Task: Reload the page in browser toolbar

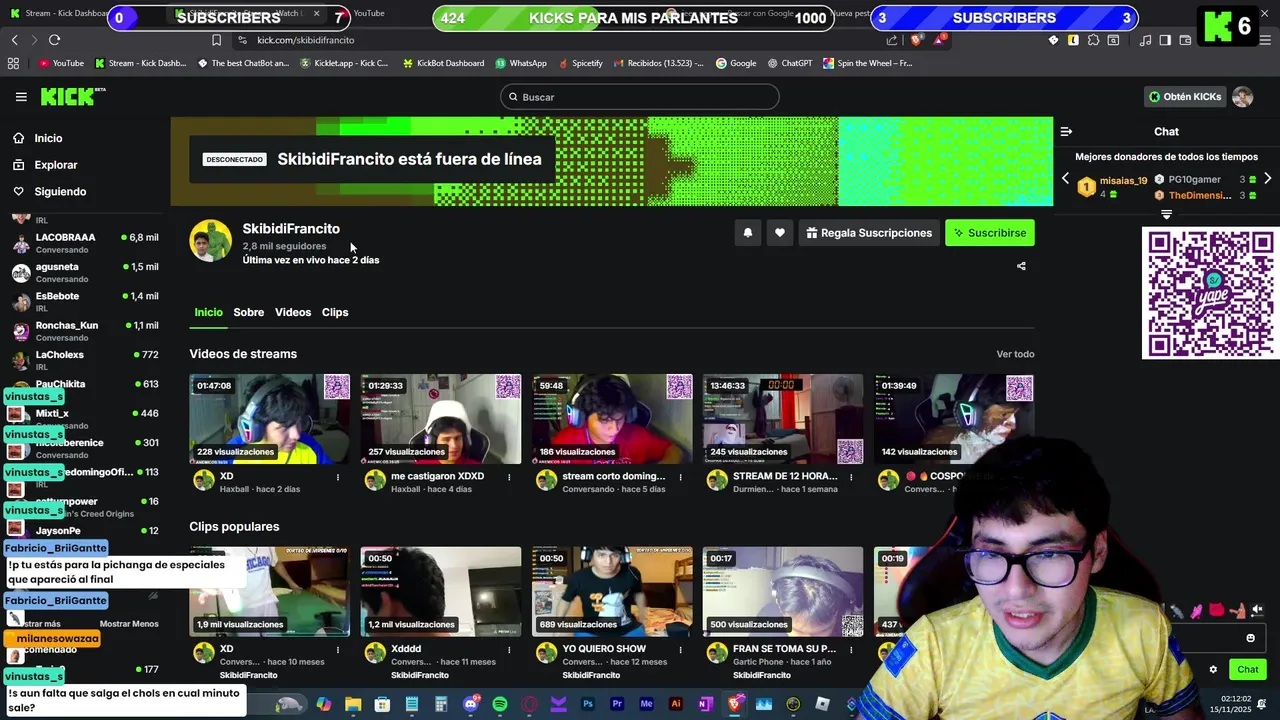Action: click(x=54, y=40)
